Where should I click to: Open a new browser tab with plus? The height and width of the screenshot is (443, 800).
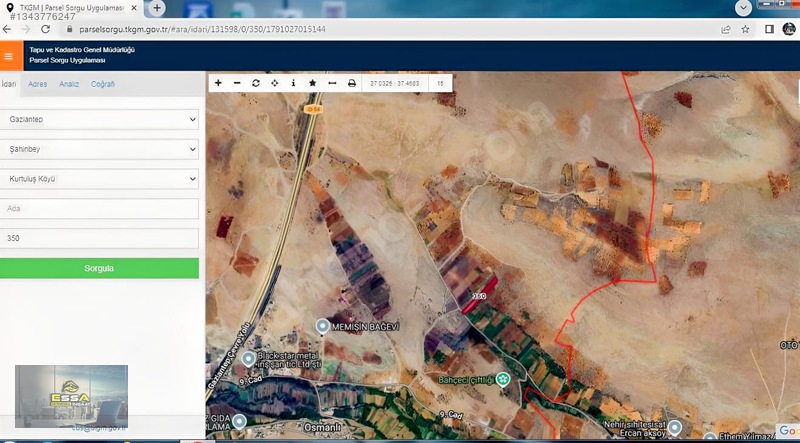[x=157, y=8]
